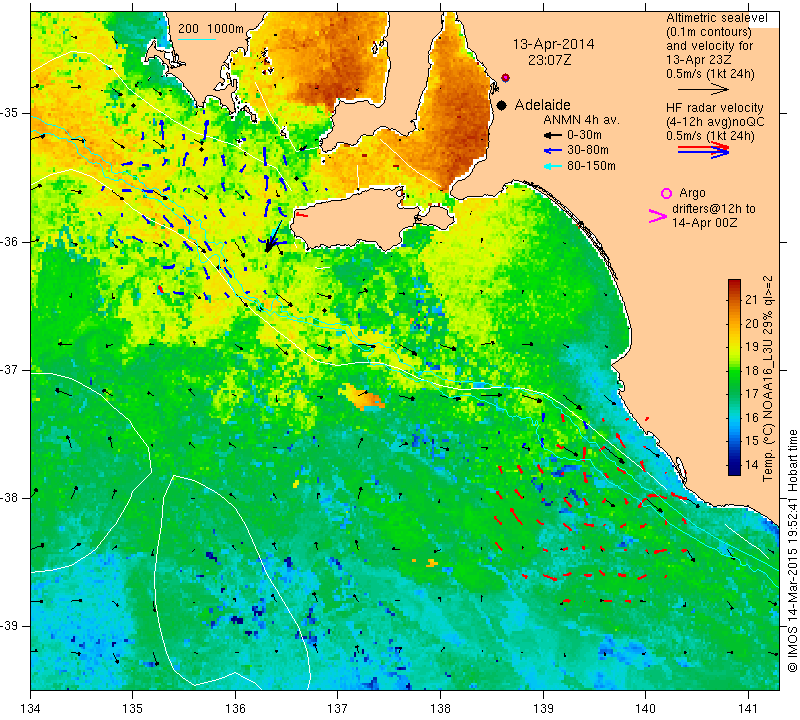Screen dimensions: 800x720
Task: Click the magenta drifter arrowhead legend symbol
Action: point(658,216)
